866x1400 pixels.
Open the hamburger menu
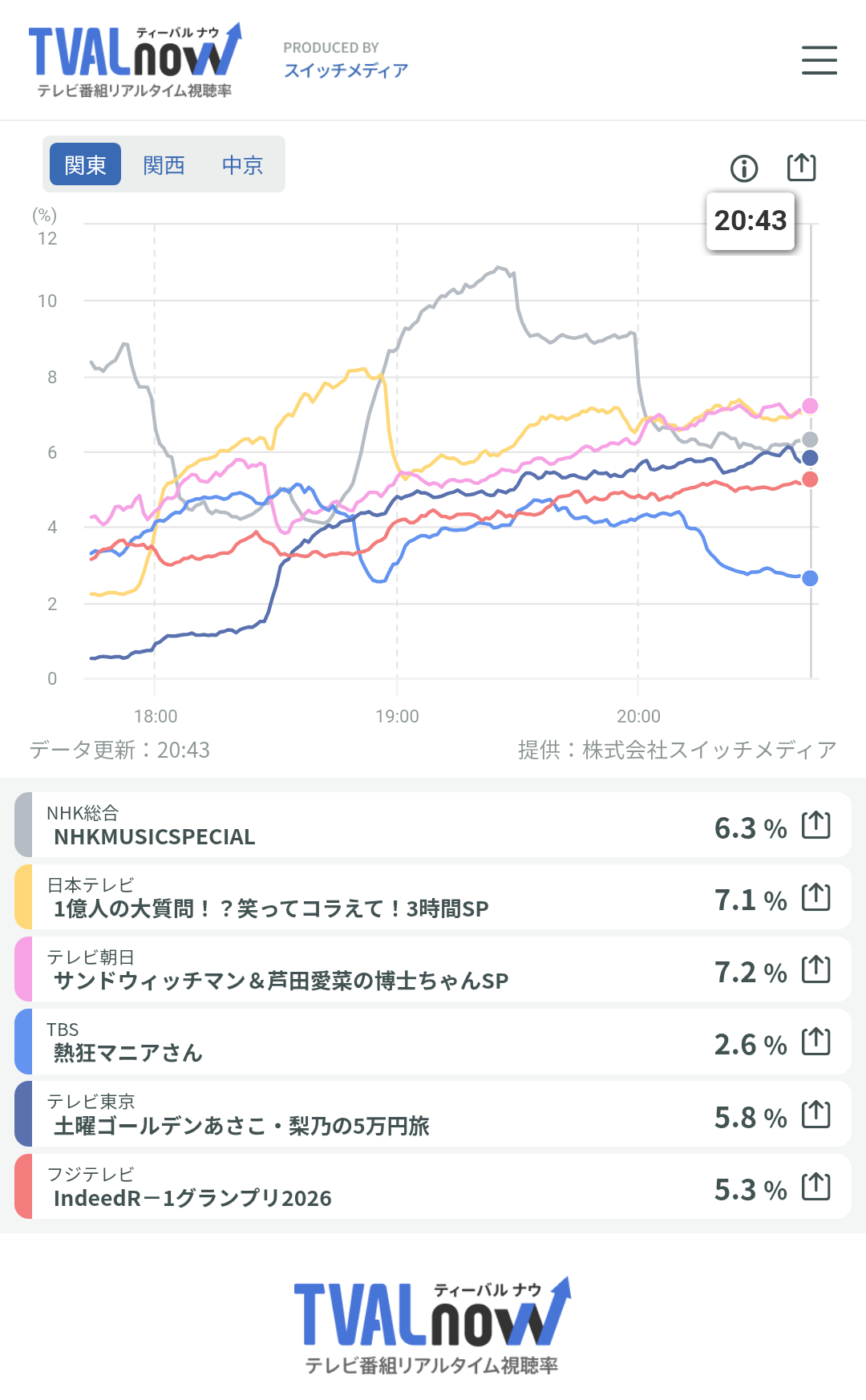point(819,60)
